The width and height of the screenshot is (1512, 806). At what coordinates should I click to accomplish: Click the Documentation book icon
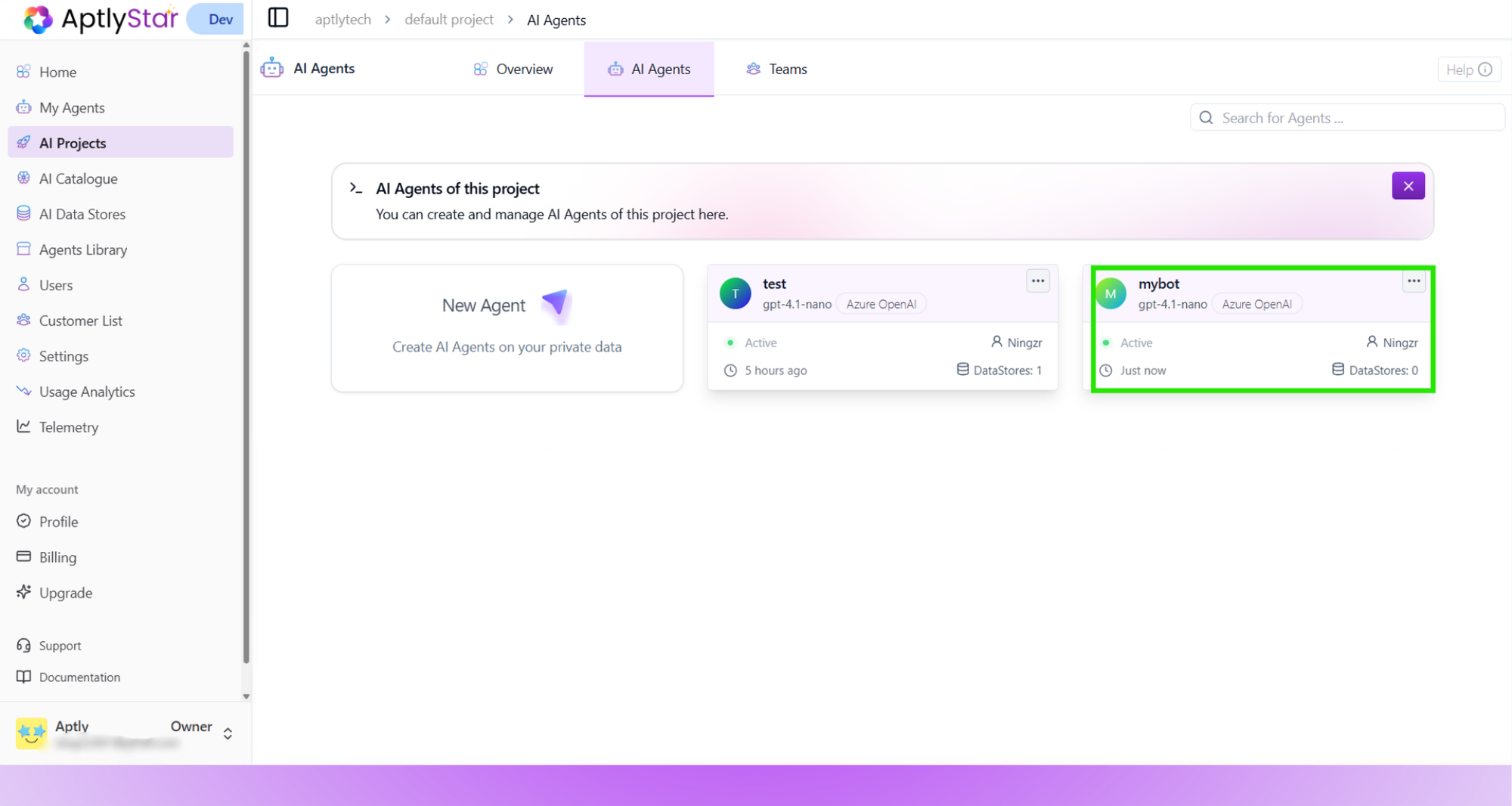pyautogui.click(x=23, y=677)
